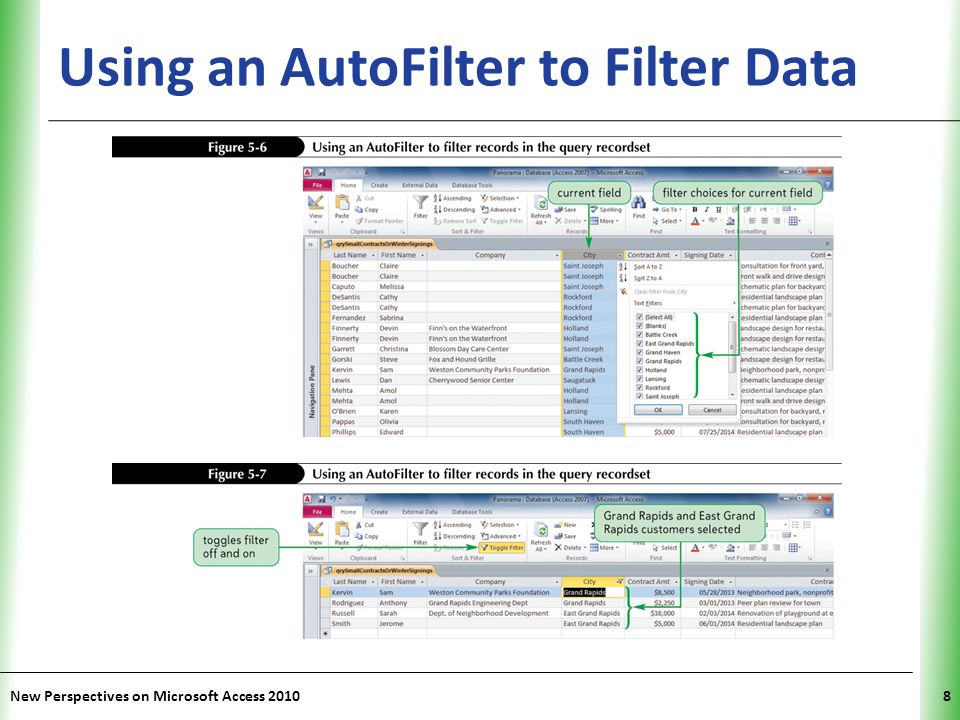The width and height of the screenshot is (960, 720).
Task: Click the View icon in Figure 5-6 ribbon
Action: pyautogui.click(x=316, y=203)
